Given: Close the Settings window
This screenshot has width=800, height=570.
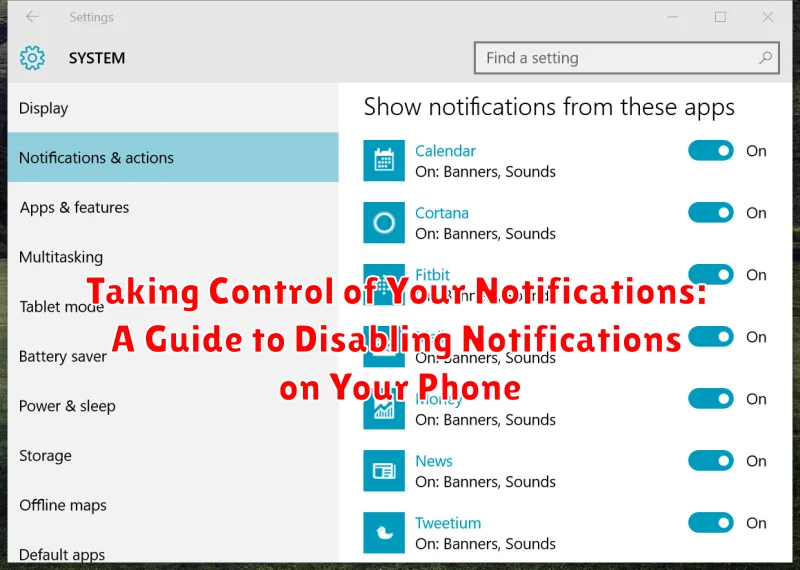Looking at the screenshot, I should point(767,17).
